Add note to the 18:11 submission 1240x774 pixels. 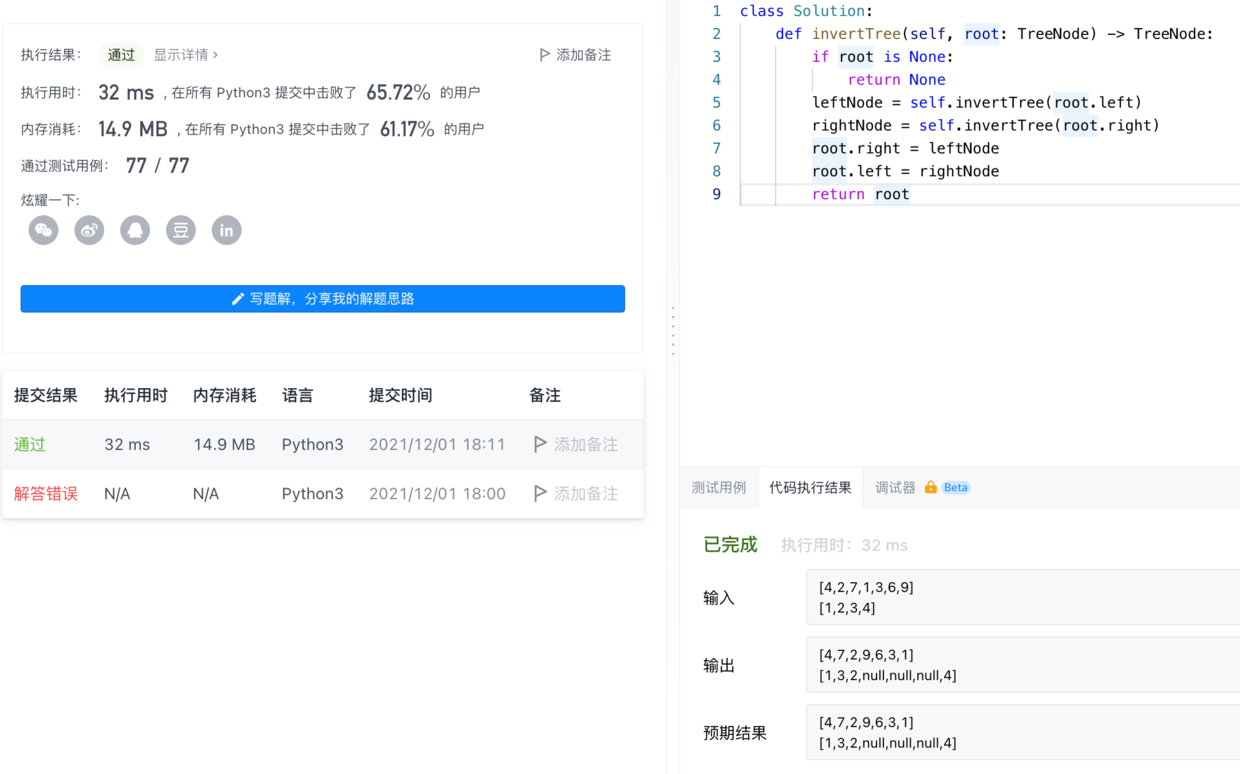[585, 444]
